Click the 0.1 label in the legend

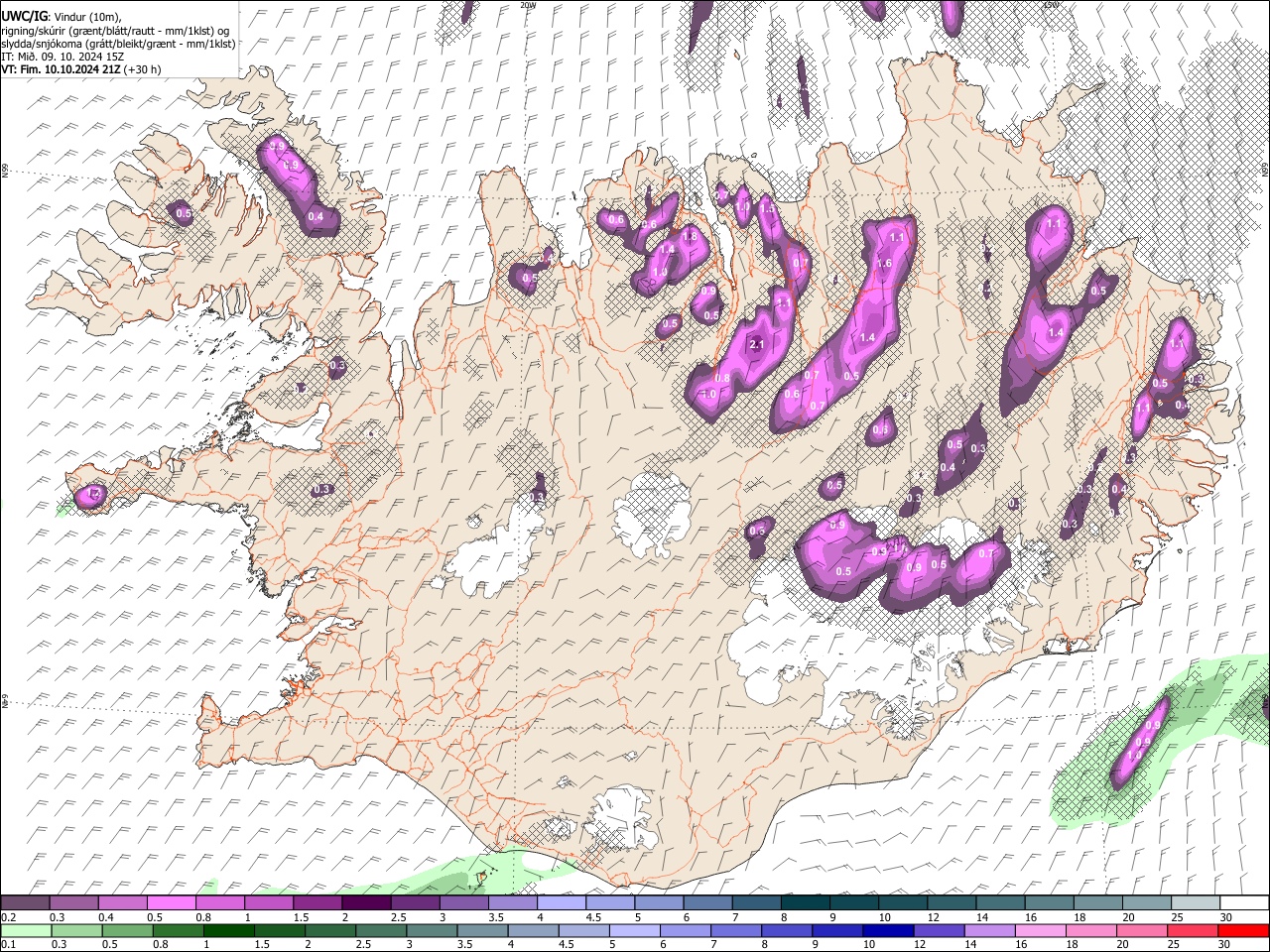point(8,944)
